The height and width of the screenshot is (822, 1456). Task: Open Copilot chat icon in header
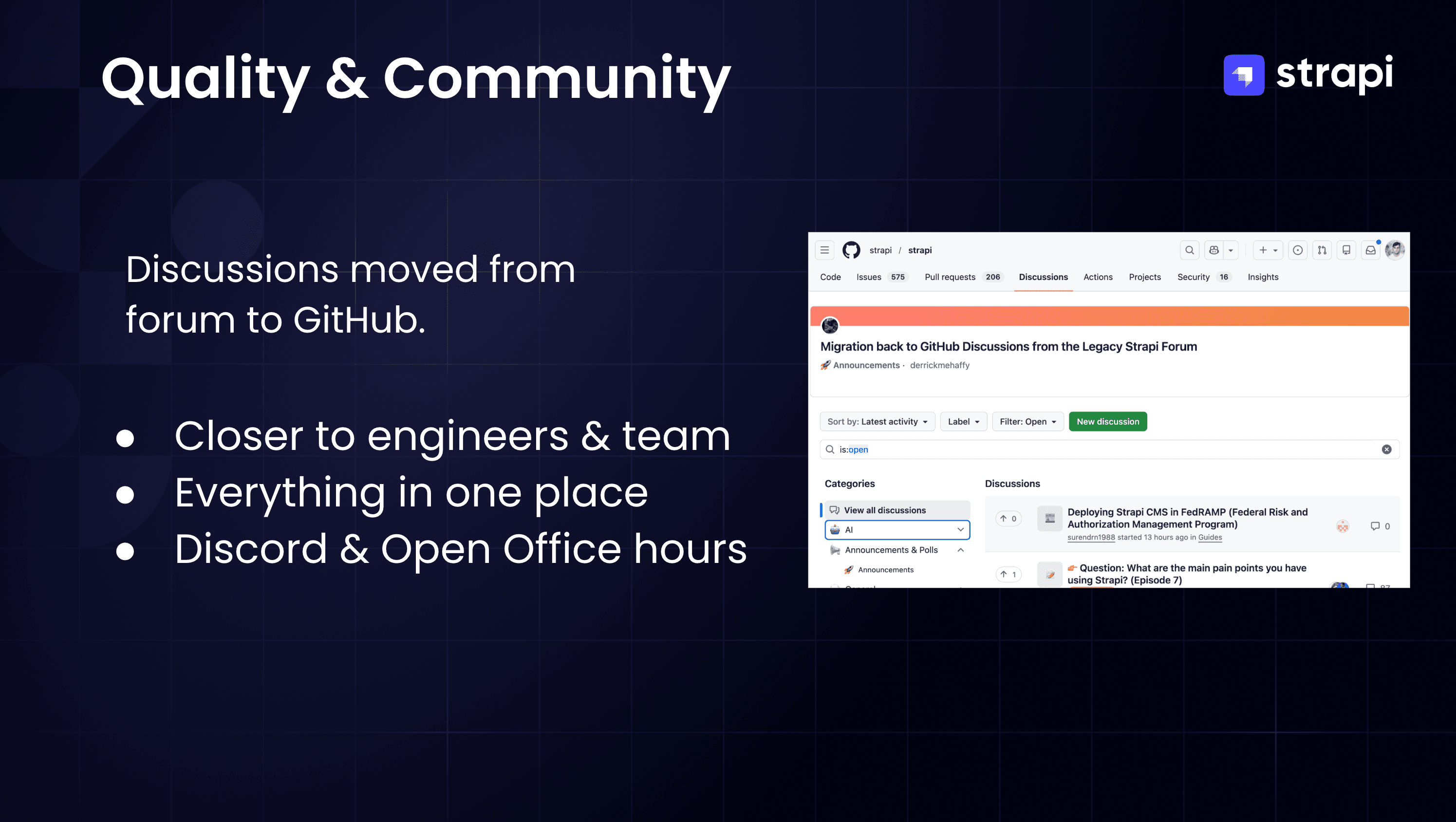click(x=1213, y=250)
